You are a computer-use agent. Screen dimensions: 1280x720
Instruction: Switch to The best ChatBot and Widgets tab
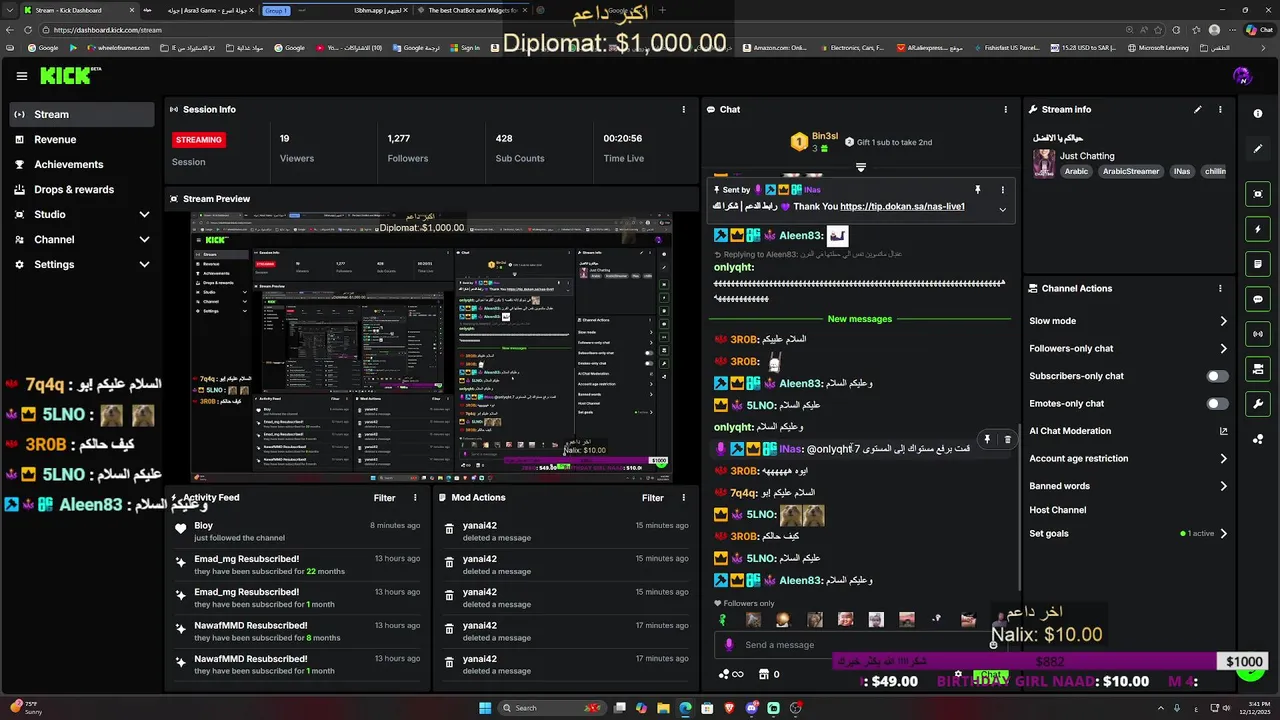471,10
